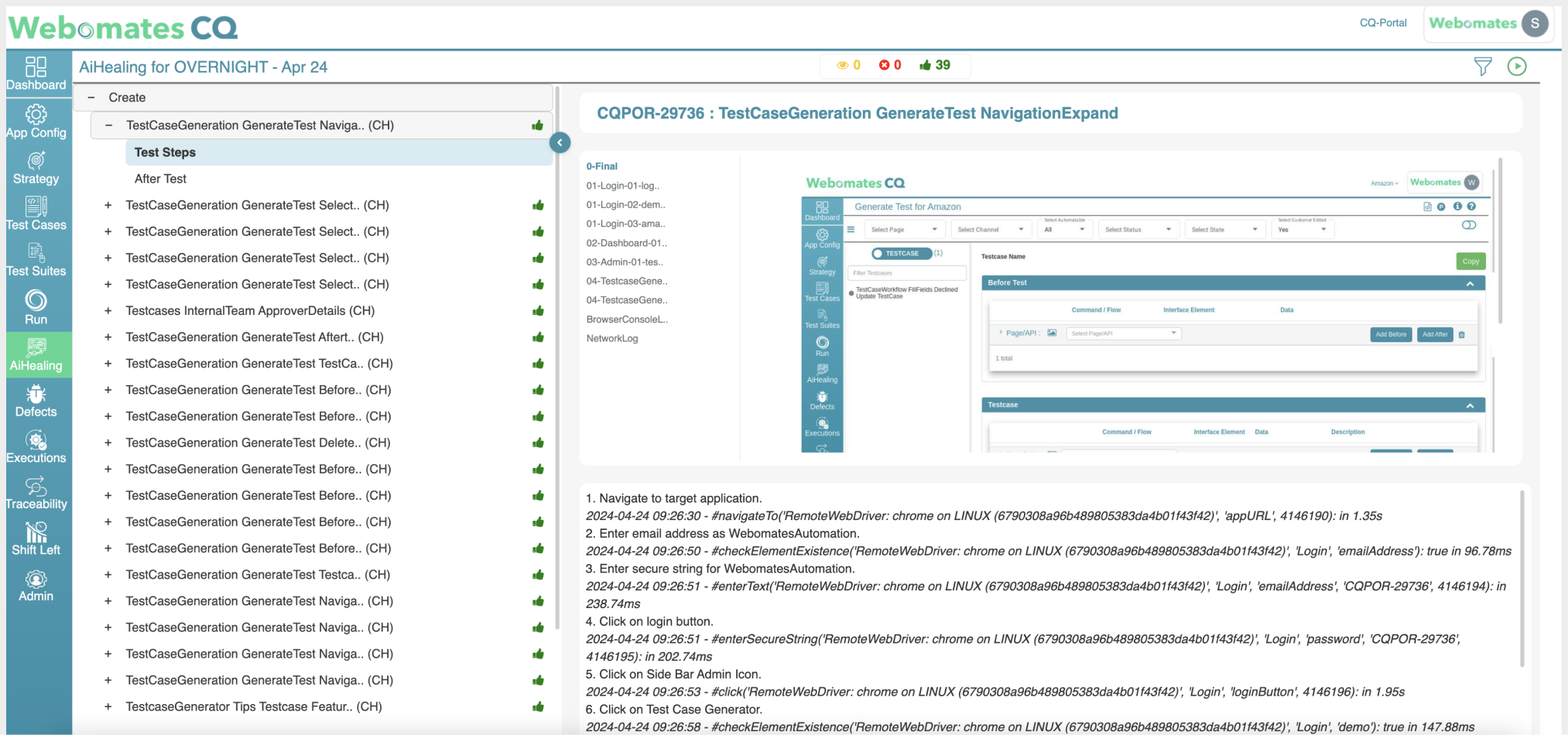Click the Webomates account button

click(1488, 23)
